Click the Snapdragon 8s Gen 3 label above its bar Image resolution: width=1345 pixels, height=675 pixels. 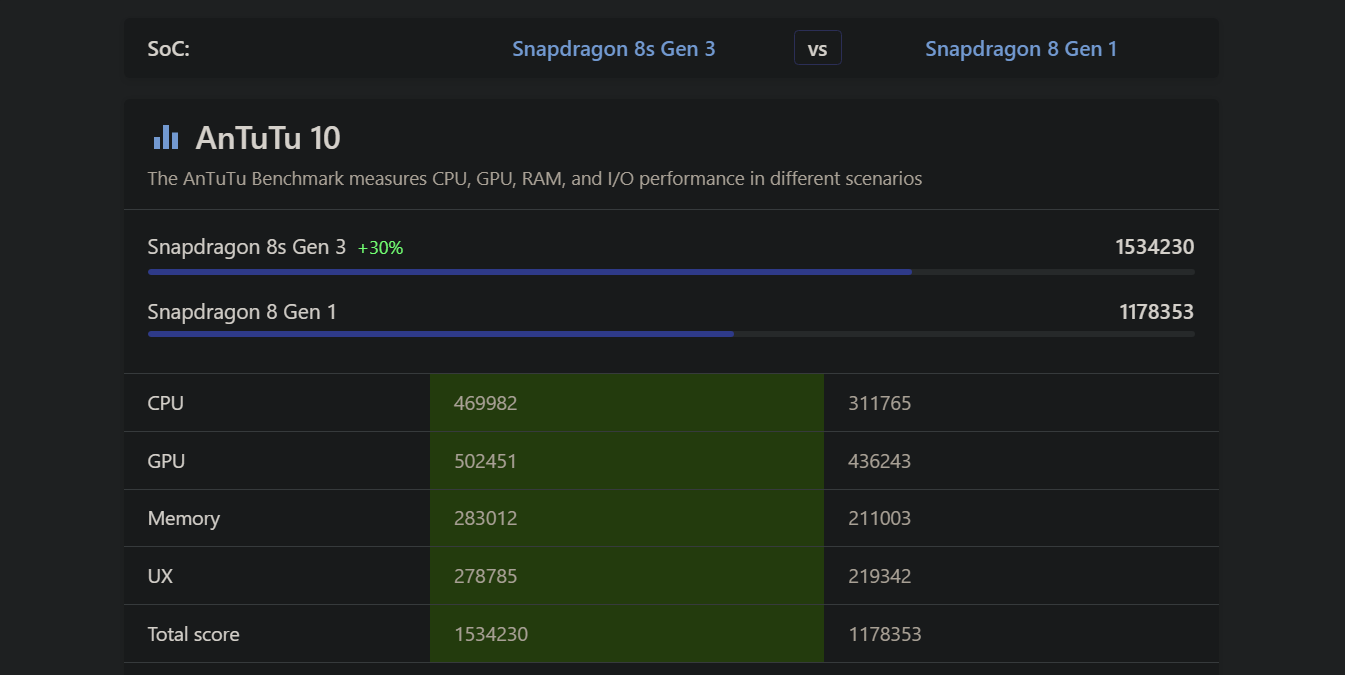[x=247, y=247]
